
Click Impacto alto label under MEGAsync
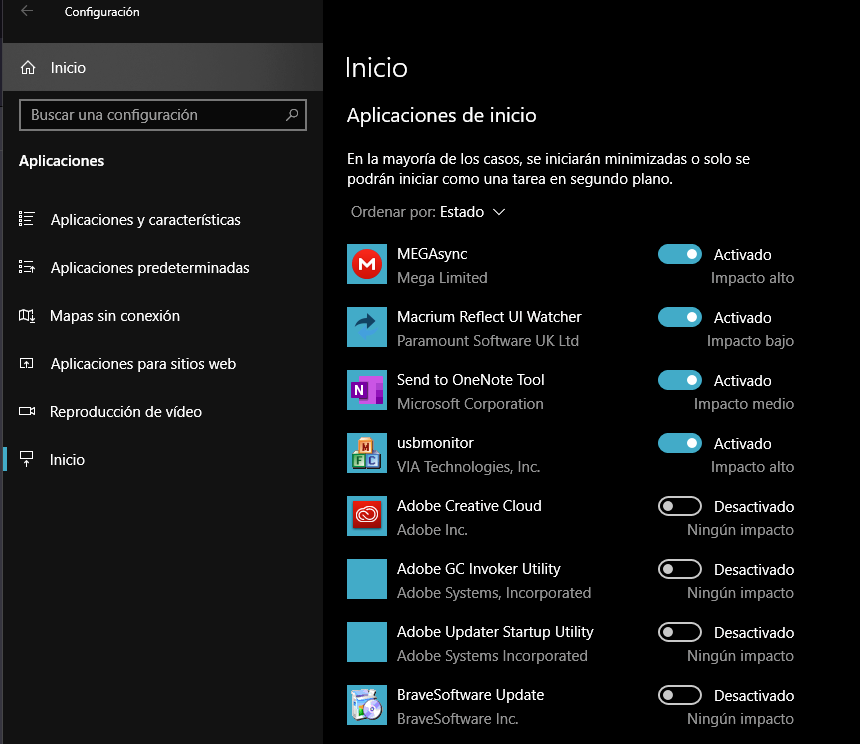pos(752,278)
